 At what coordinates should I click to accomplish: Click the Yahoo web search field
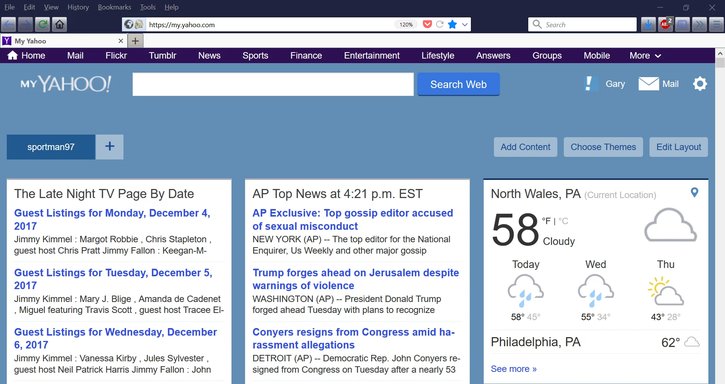coord(273,84)
